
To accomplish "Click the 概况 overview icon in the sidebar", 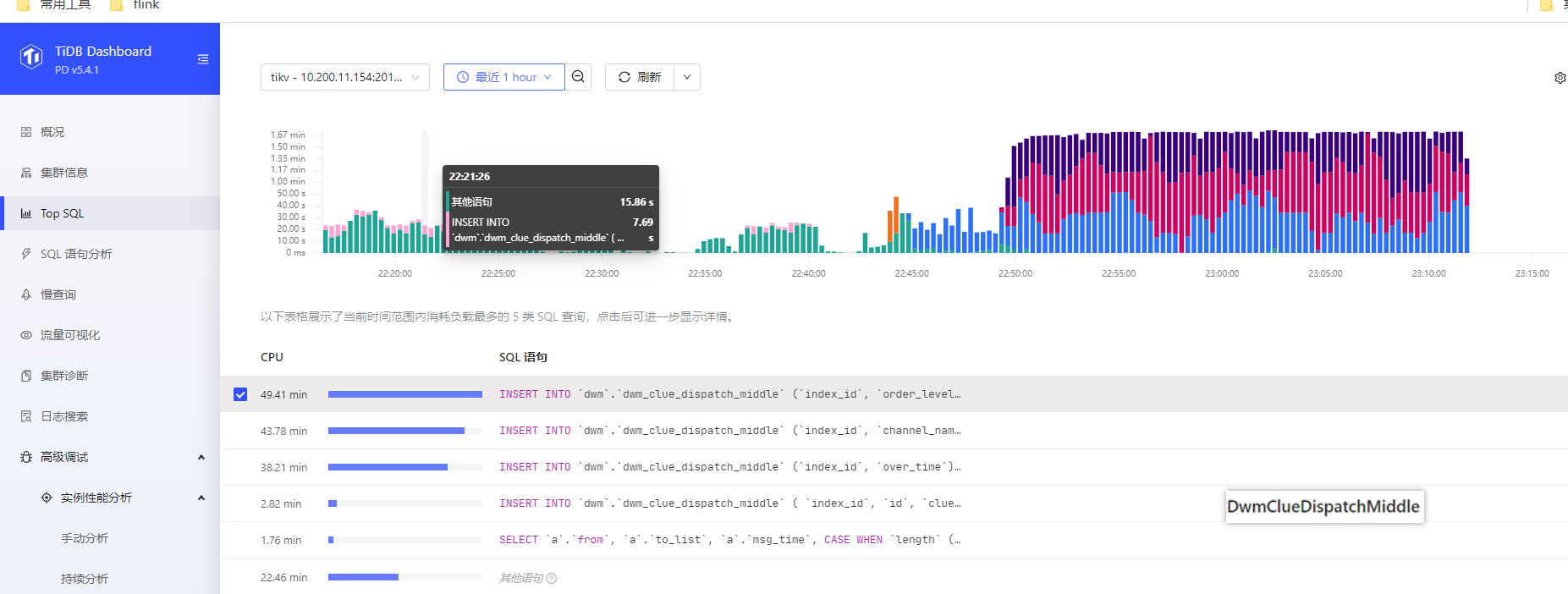I will [x=26, y=132].
